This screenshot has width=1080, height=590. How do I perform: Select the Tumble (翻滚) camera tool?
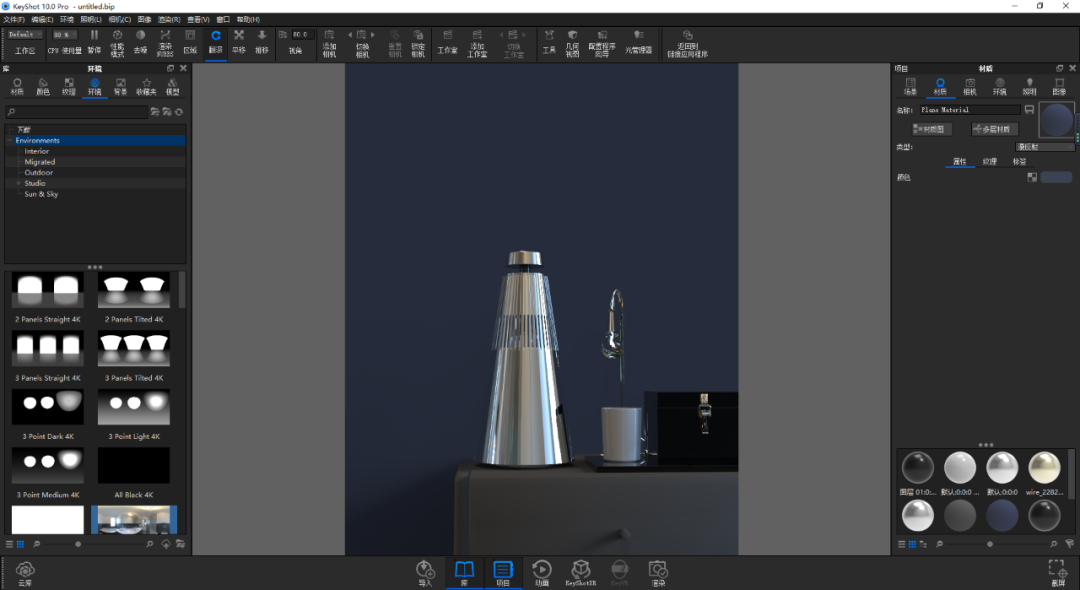coord(216,42)
